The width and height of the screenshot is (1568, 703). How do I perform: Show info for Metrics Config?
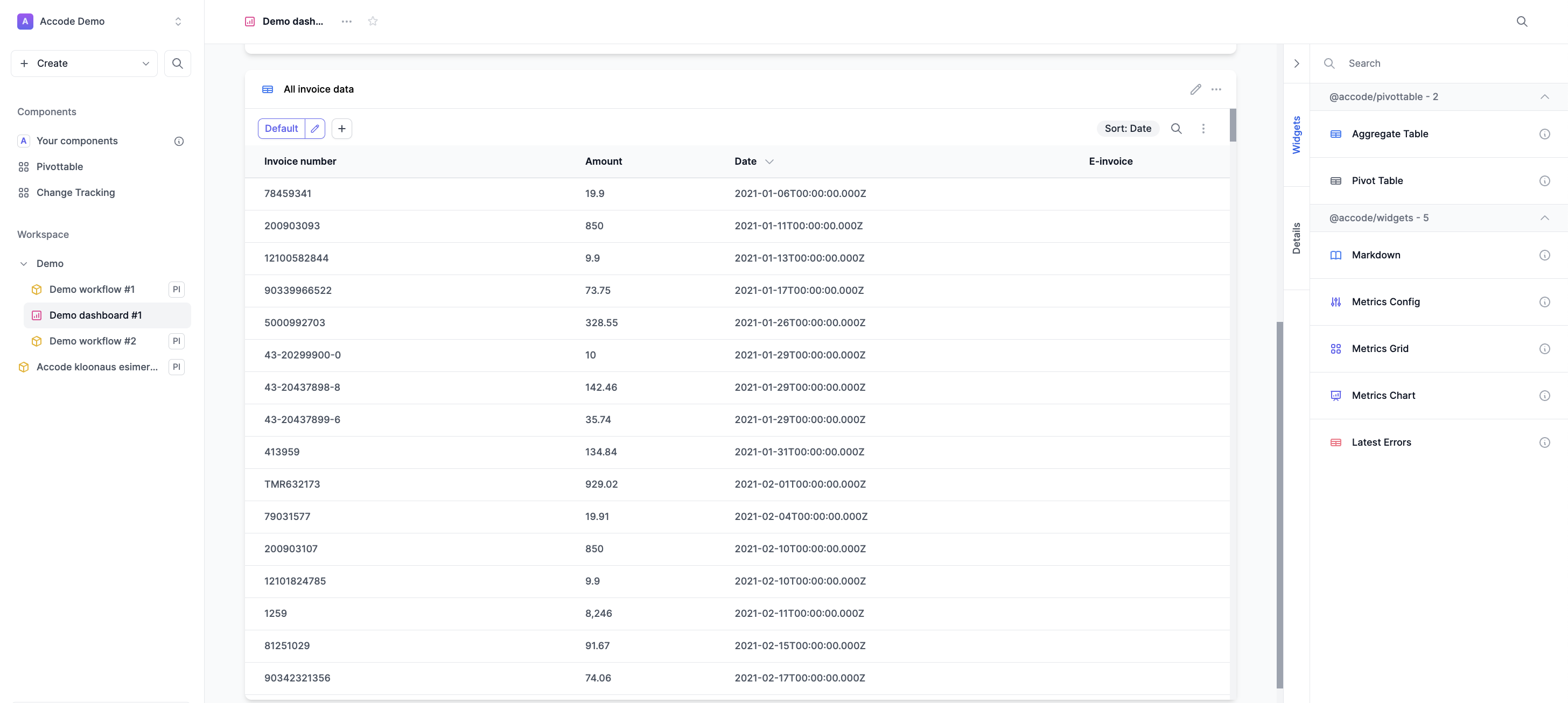[1544, 302]
